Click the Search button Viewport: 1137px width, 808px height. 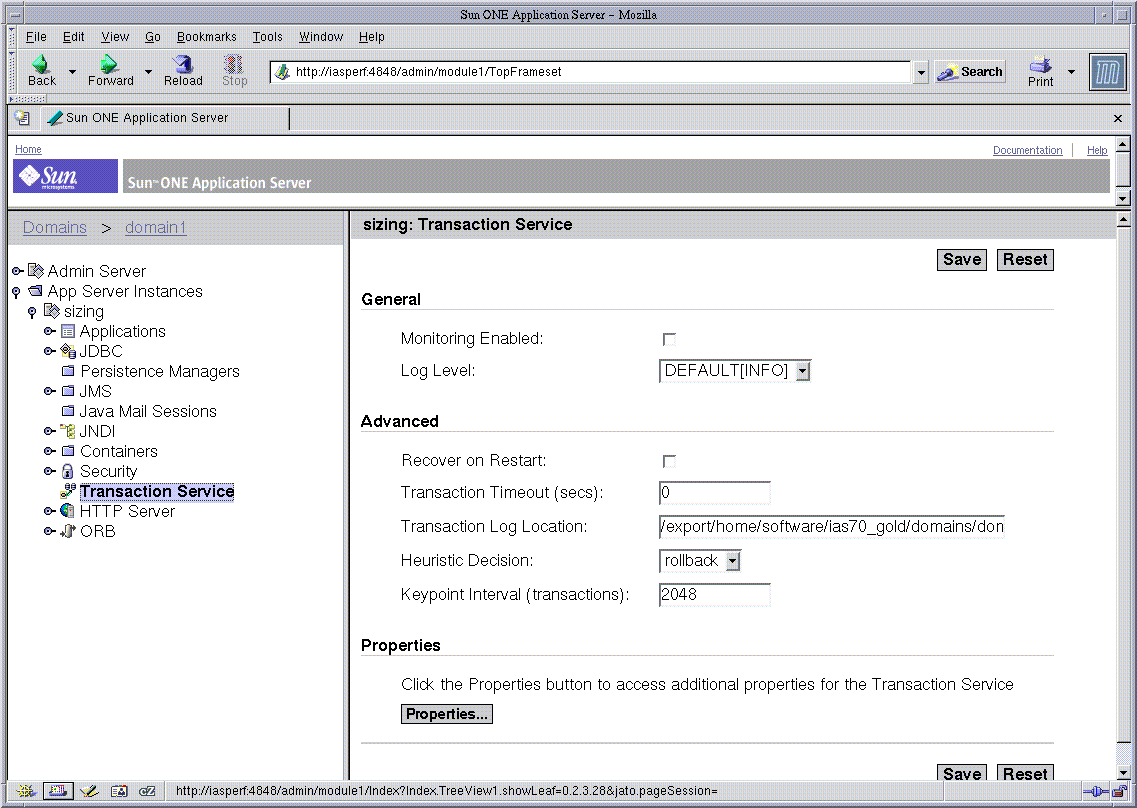970,72
